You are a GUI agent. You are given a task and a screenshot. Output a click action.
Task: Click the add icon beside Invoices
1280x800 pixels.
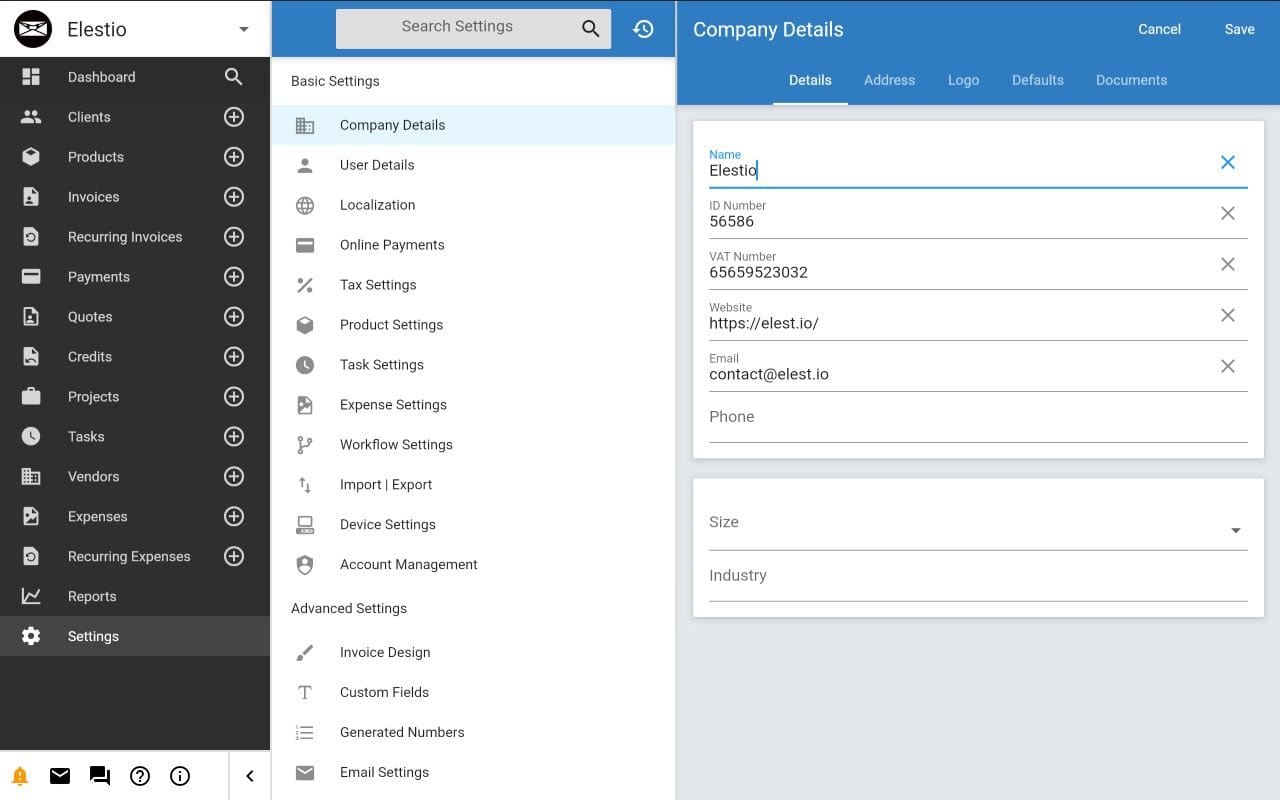[x=234, y=197]
